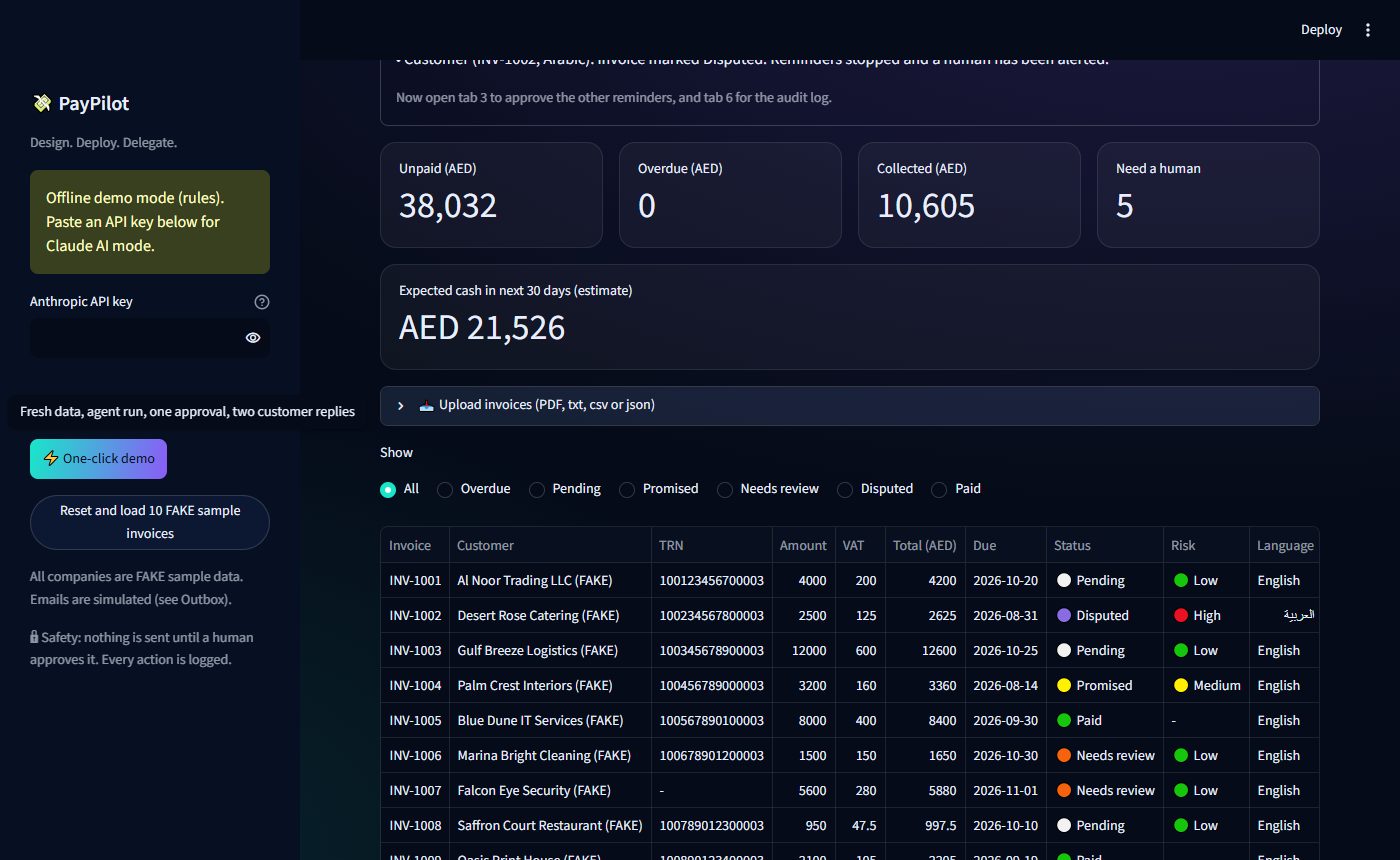
Task: Click customer Desert Rose Catering (FAKE)
Action: pyautogui.click(x=550, y=615)
